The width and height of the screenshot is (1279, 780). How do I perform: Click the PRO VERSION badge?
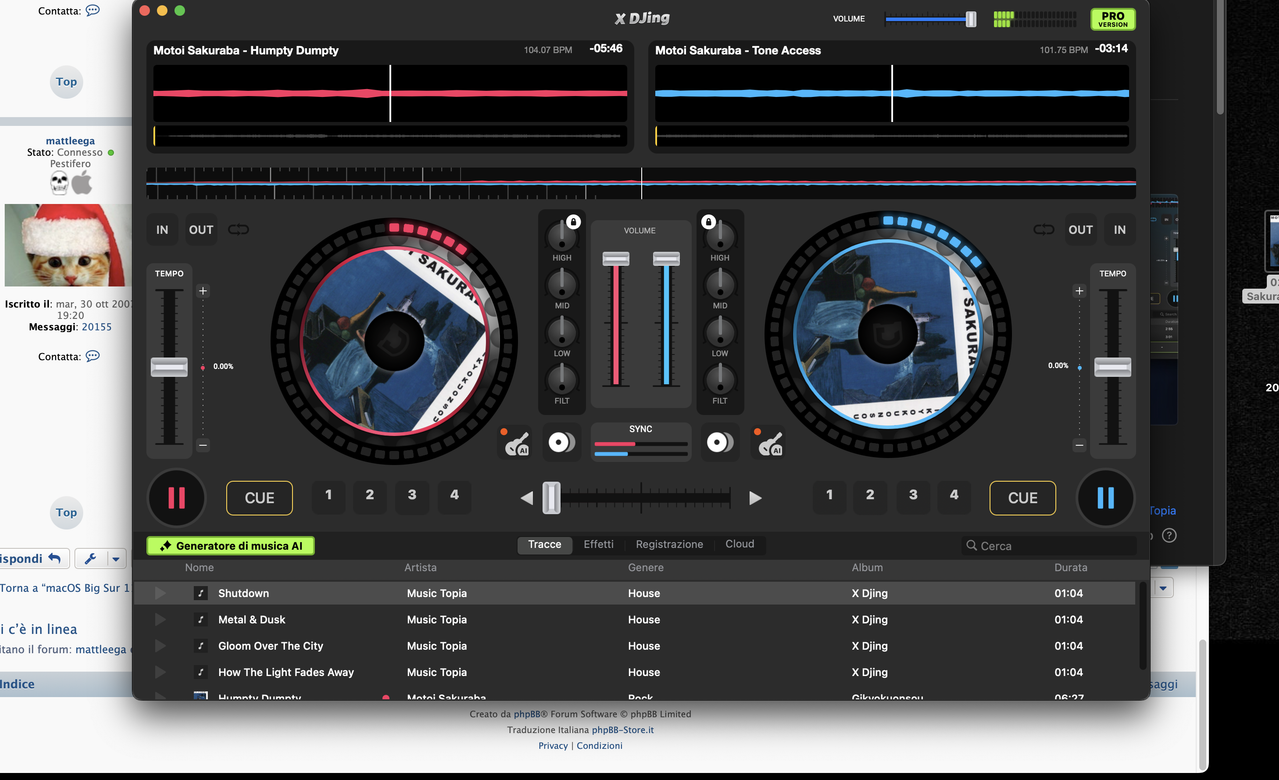coord(1113,19)
